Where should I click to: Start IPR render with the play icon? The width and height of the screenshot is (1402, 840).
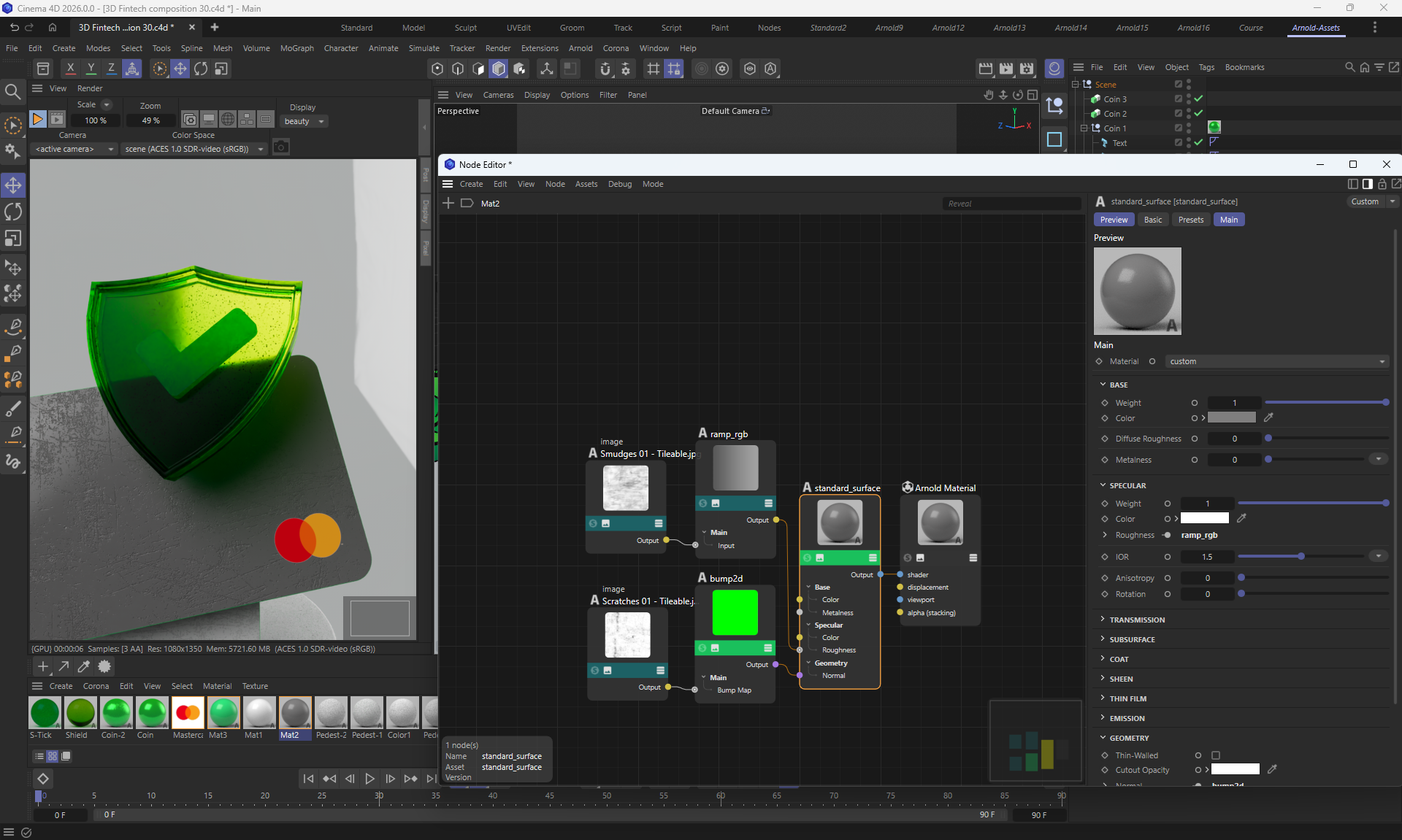(37, 119)
